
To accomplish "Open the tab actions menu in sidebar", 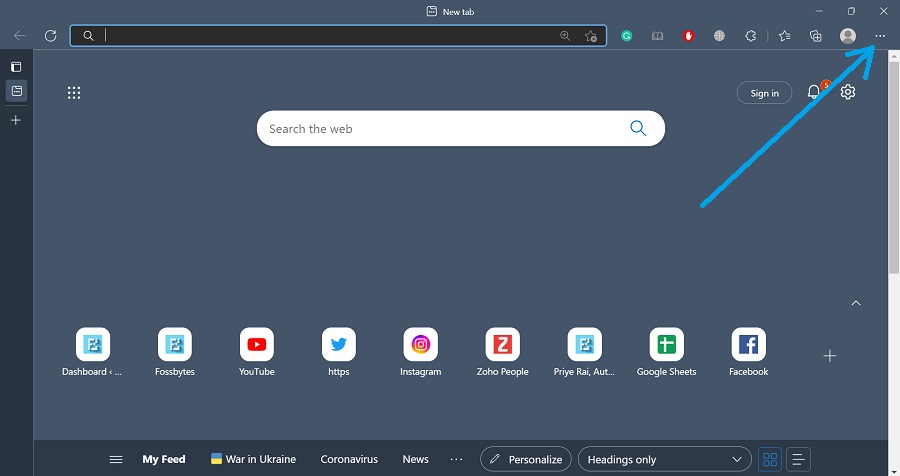I will [x=16, y=67].
